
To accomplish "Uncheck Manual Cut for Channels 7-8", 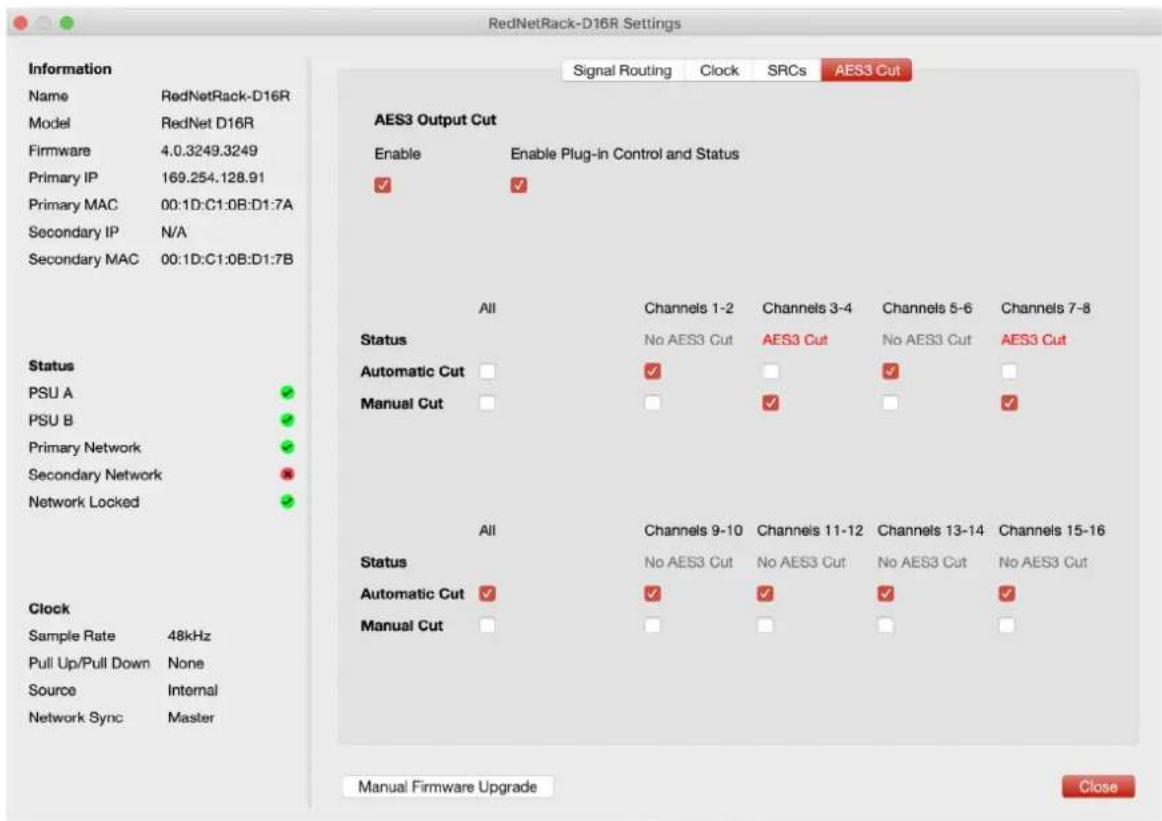I will click(1009, 403).
